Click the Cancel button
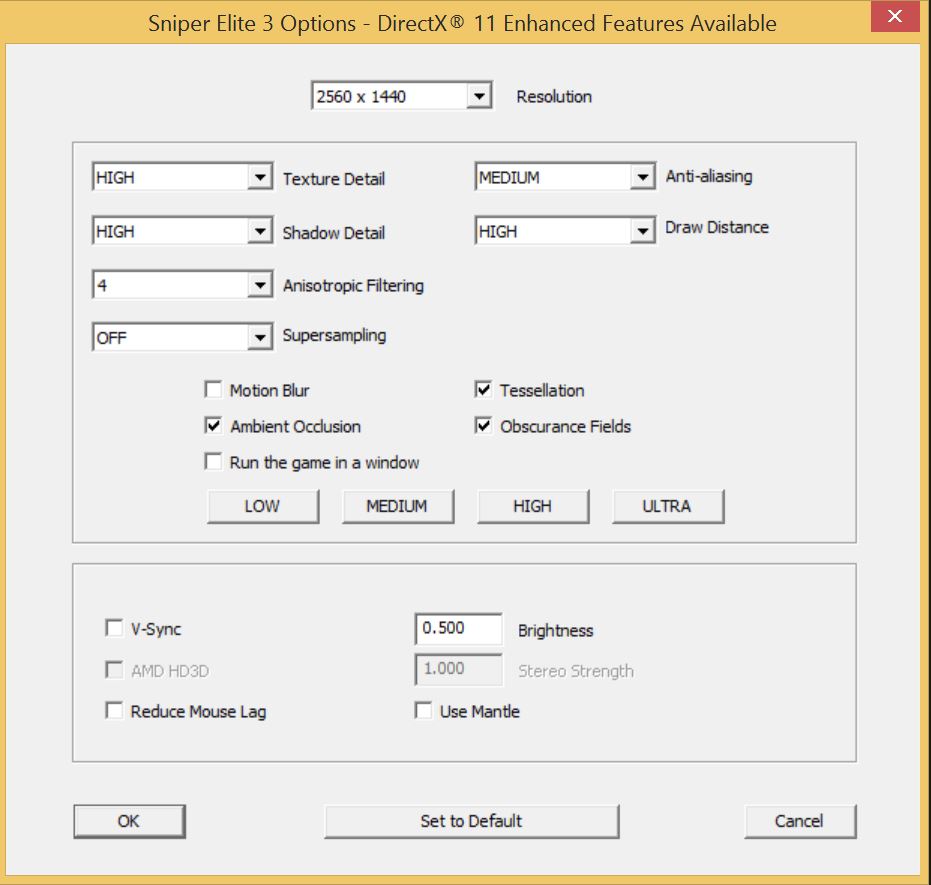Viewport: 931px width, 885px height. [800, 821]
